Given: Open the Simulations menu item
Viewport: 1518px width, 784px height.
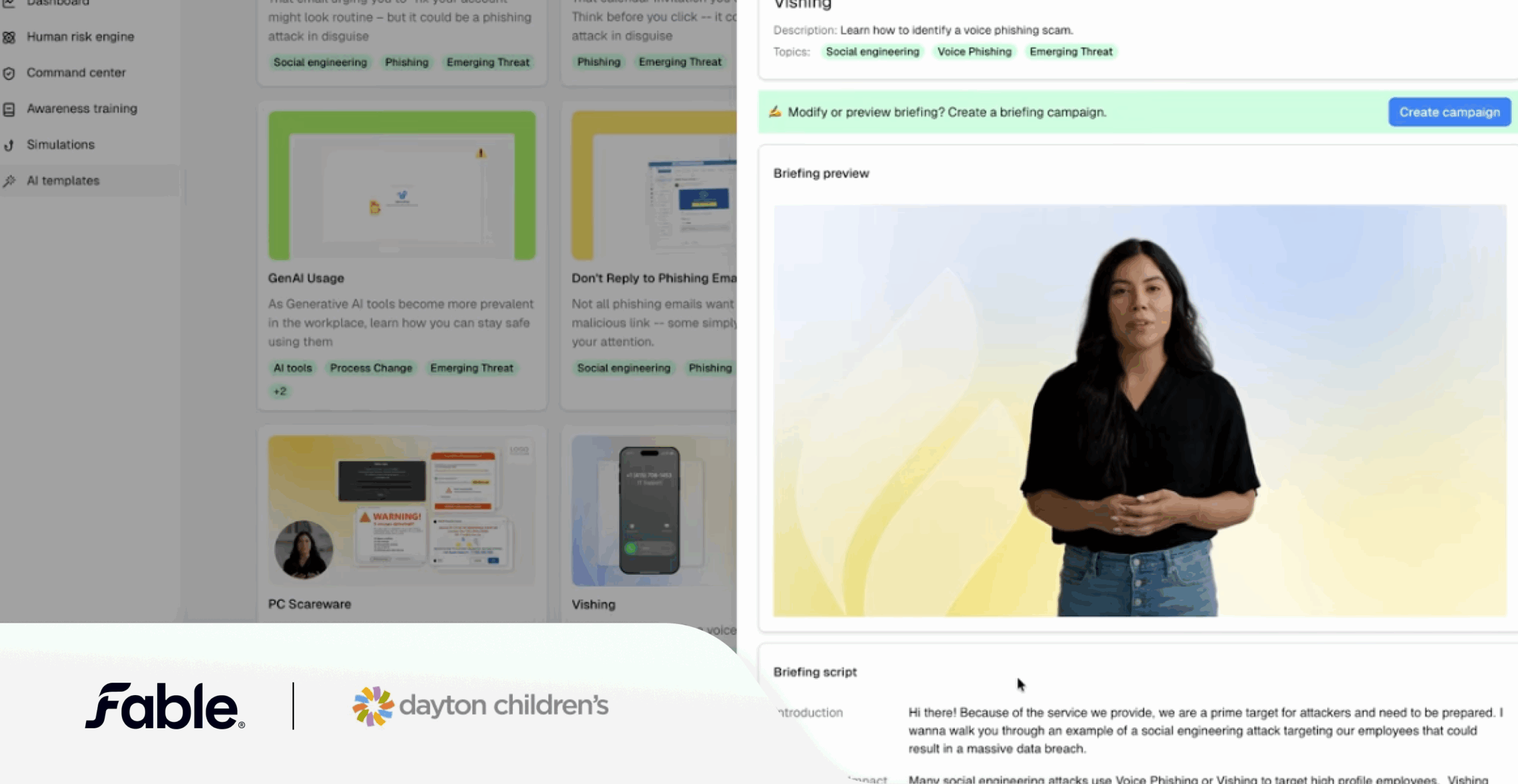Looking at the screenshot, I should [60, 145].
